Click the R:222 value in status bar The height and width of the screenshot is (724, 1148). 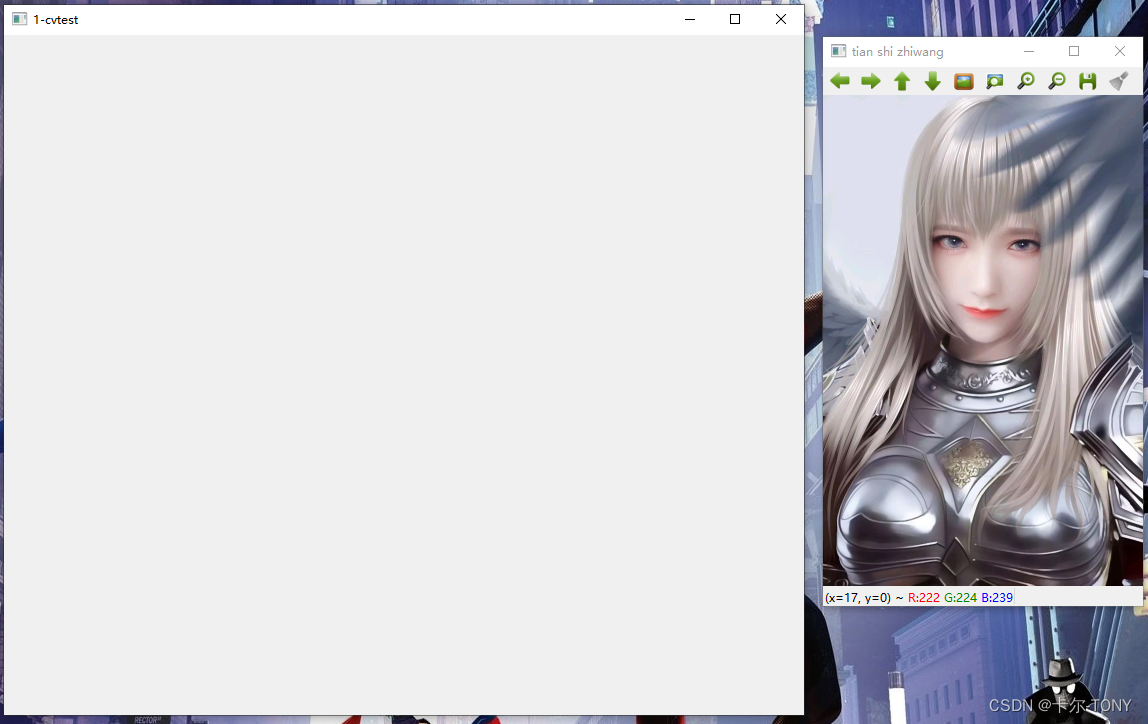923,597
